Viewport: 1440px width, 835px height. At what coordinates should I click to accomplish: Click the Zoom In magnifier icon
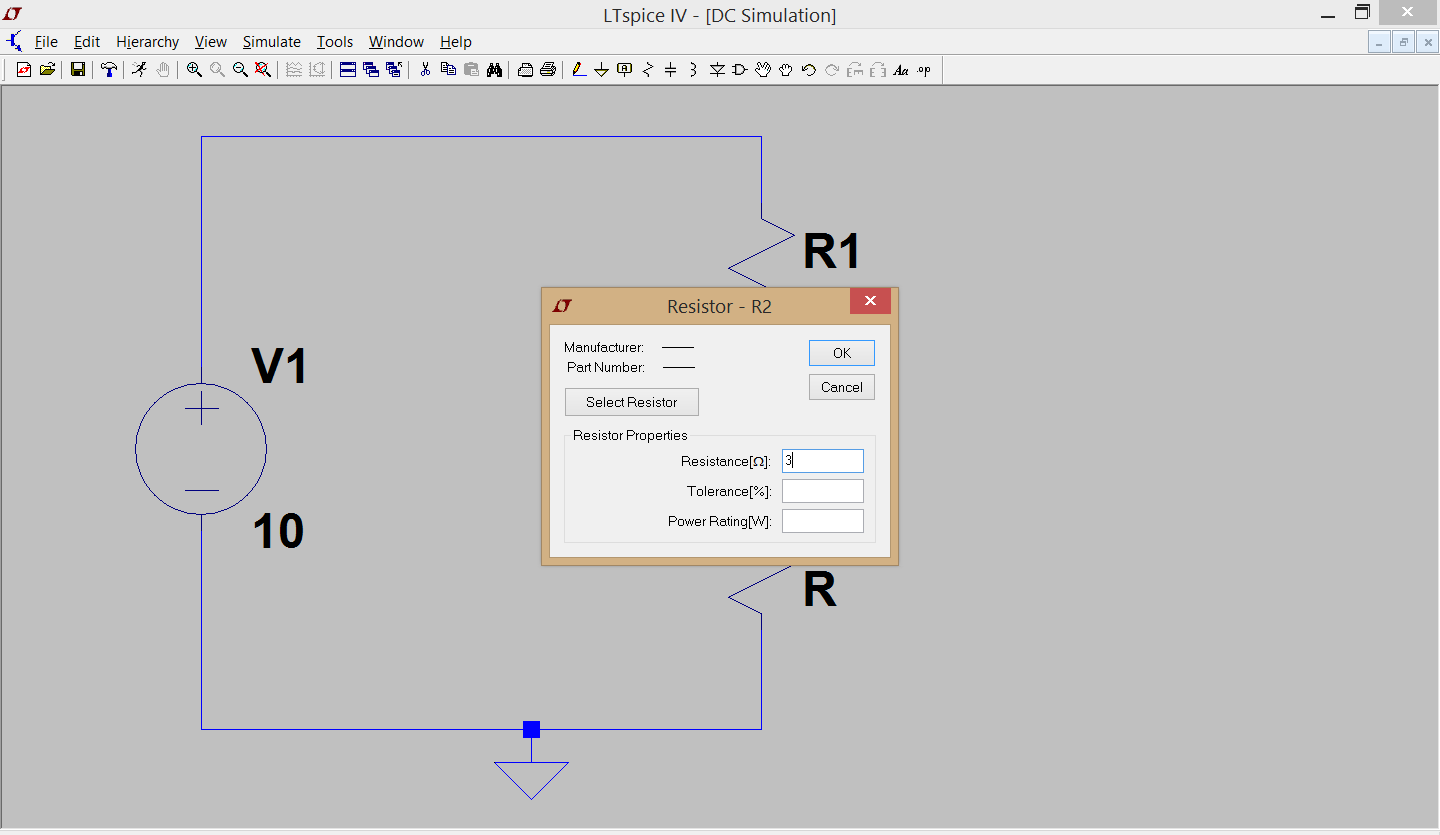click(194, 70)
